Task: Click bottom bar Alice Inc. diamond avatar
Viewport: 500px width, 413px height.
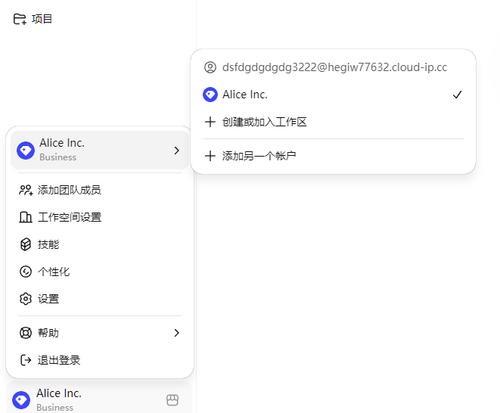Action: 21,400
